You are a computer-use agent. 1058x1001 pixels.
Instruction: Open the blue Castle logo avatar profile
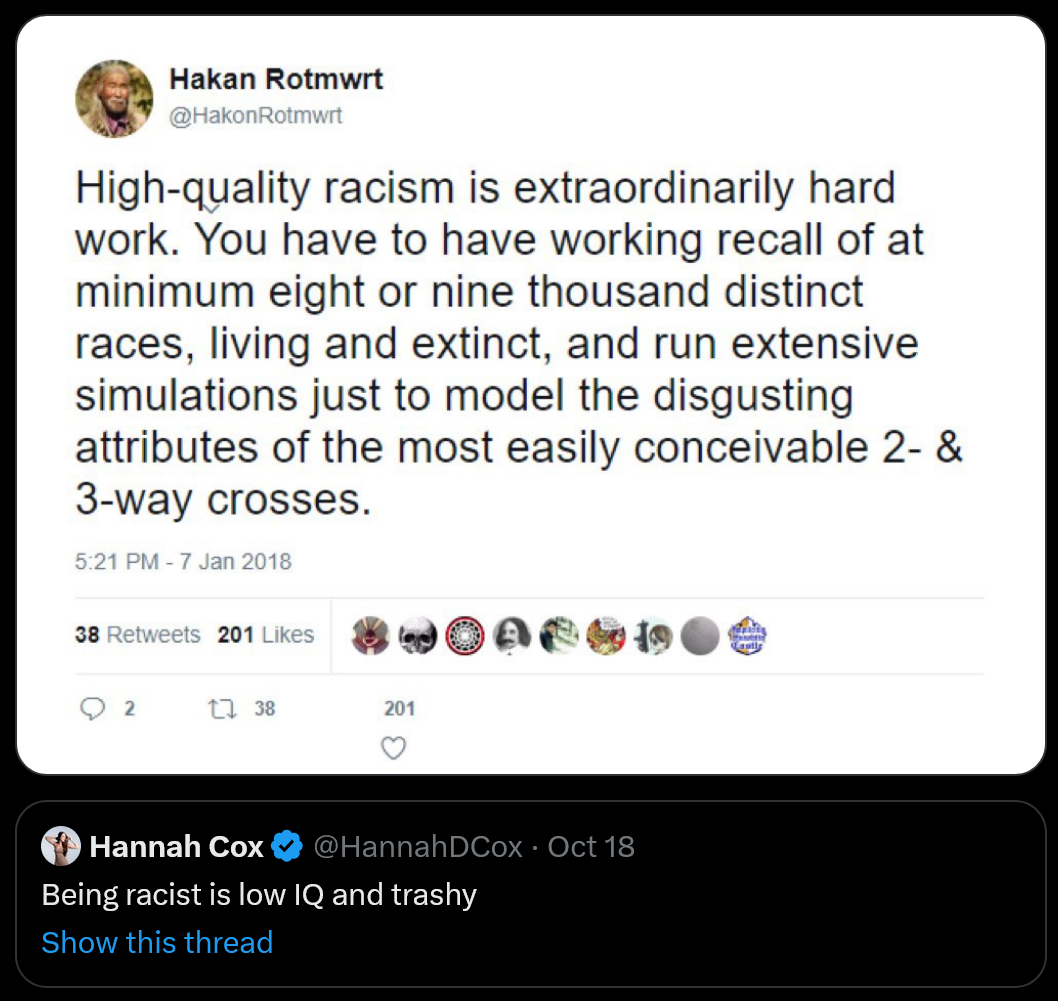747,635
